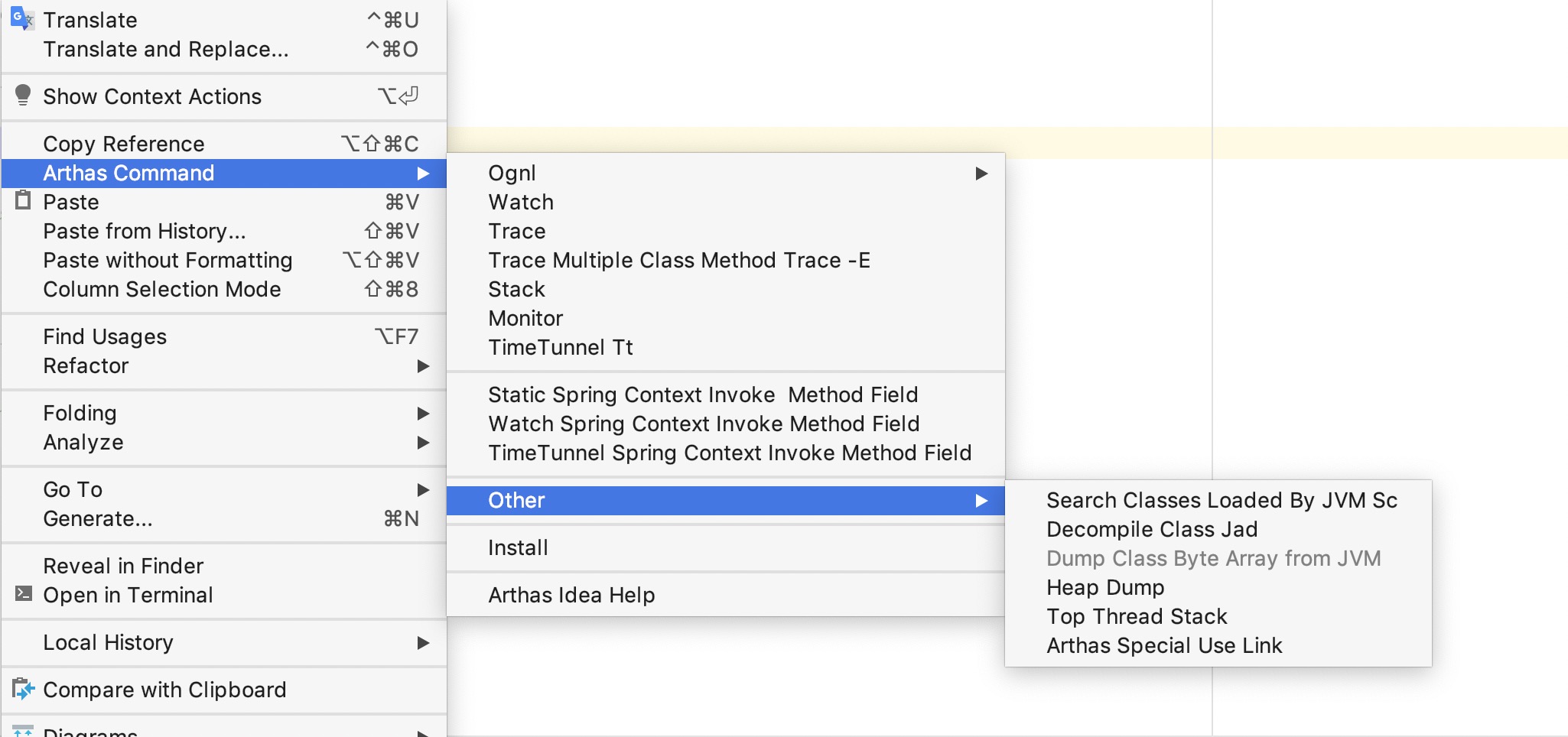The image size is (1568, 737).
Task: Choose TimeTunnel Tt
Action: tap(725, 347)
